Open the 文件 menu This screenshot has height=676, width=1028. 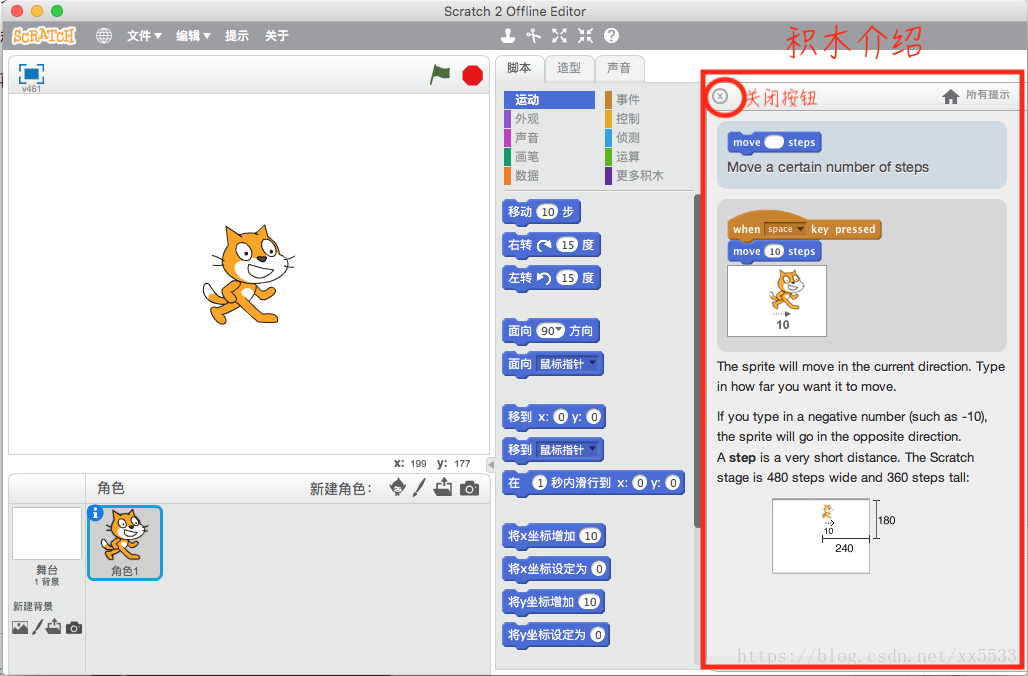pyautogui.click(x=144, y=35)
